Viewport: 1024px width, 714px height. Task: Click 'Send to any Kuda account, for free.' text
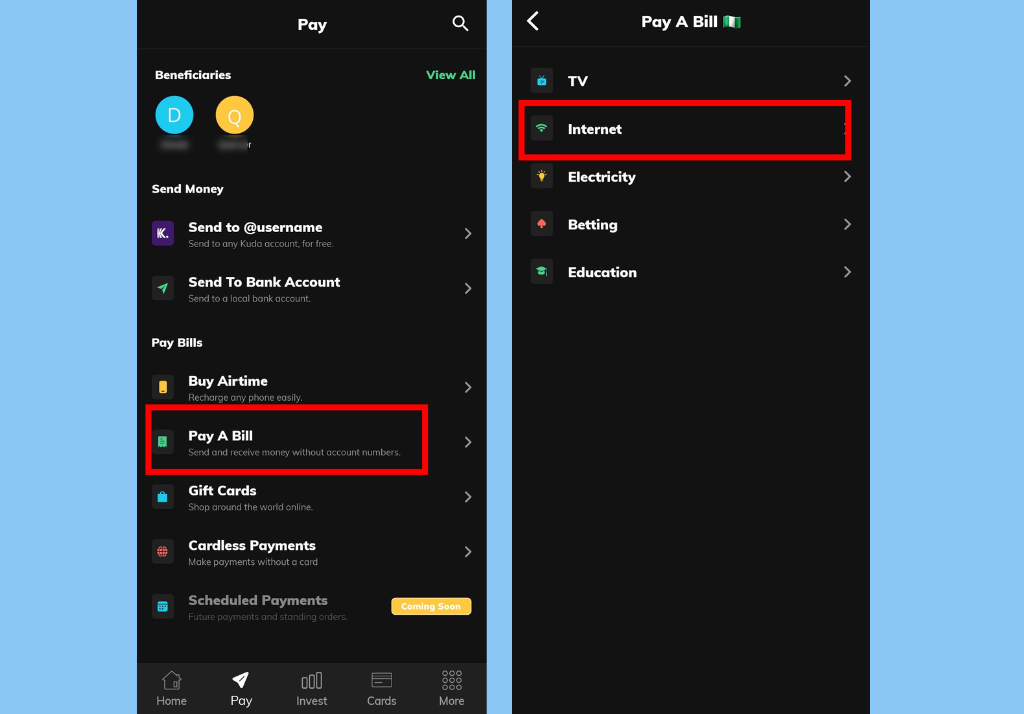[261, 244]
